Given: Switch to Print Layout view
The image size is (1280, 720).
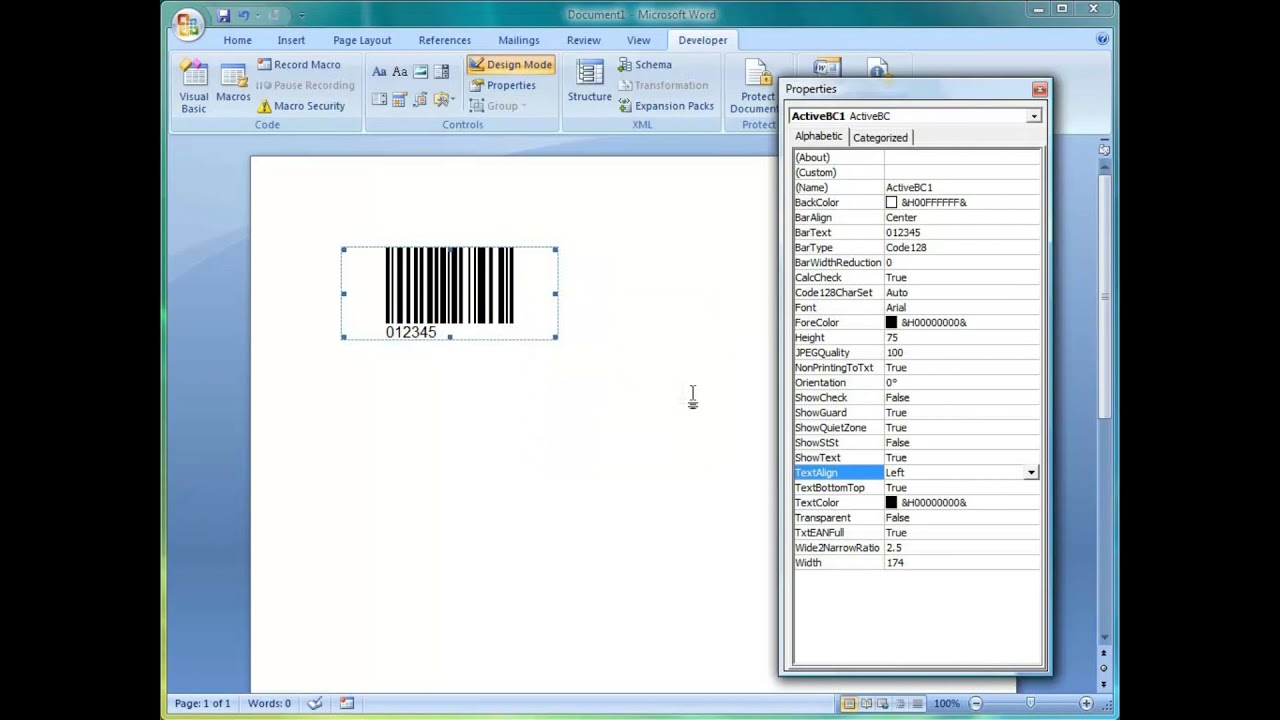Looking at the screenshot, I should pyautogui.click(x=848, y=704).
